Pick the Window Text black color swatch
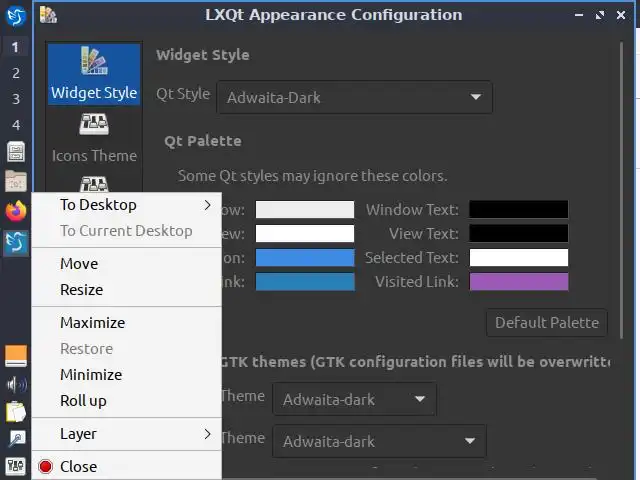 [x=518, y=210]
